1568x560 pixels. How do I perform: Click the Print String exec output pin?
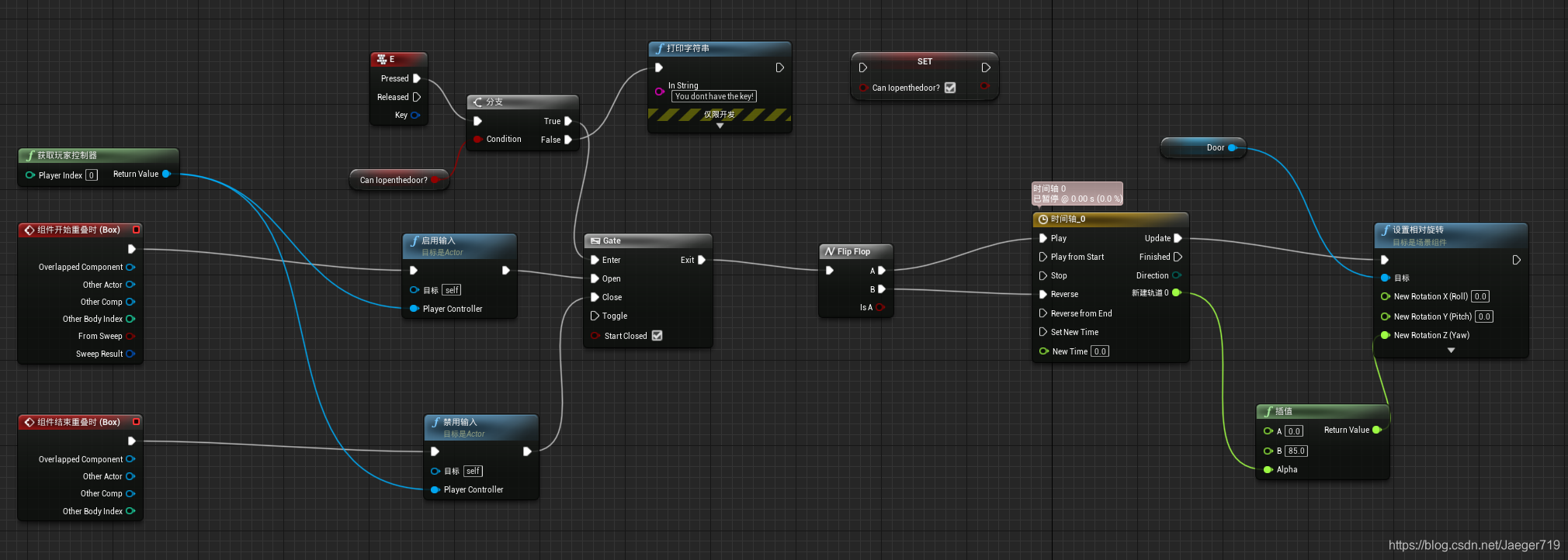(780, 67)
